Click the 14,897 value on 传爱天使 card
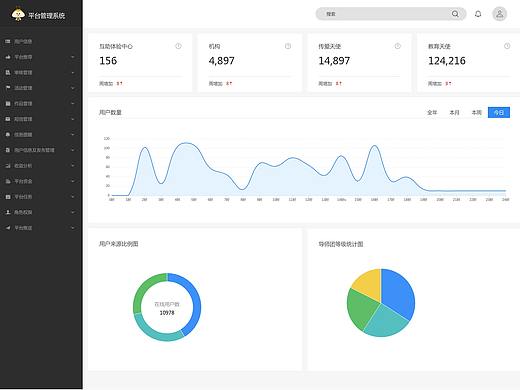 [334, 61]
